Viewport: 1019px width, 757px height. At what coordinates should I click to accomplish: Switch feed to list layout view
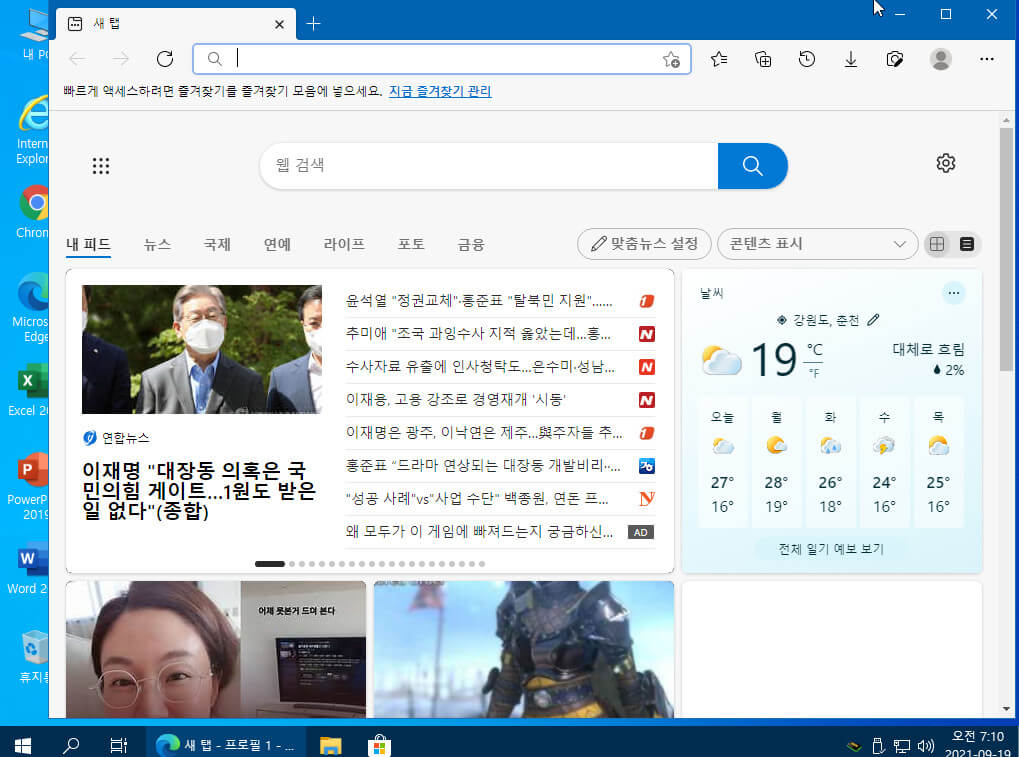click(x=967, y=244)
